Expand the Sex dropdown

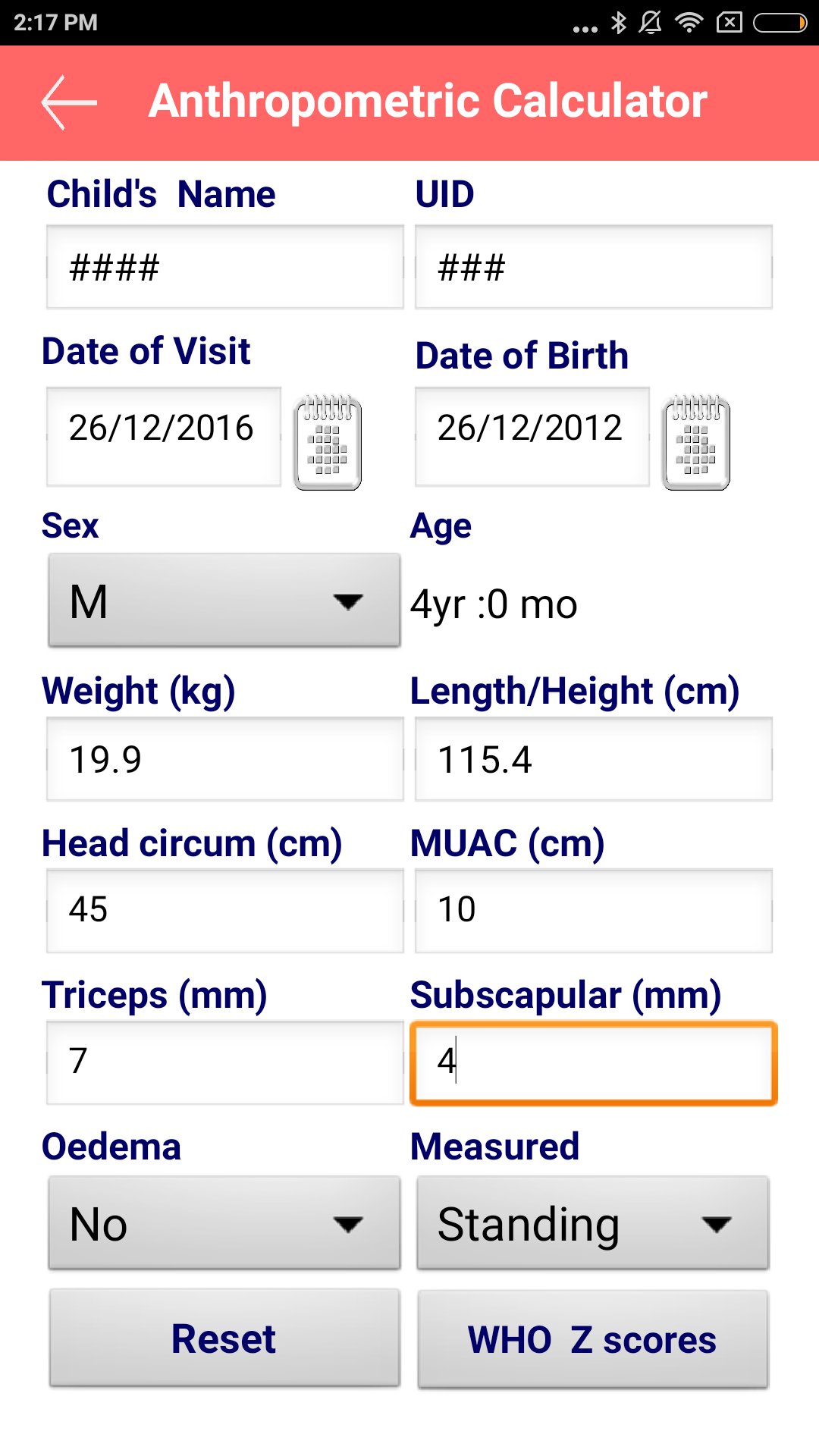[224, 601]
